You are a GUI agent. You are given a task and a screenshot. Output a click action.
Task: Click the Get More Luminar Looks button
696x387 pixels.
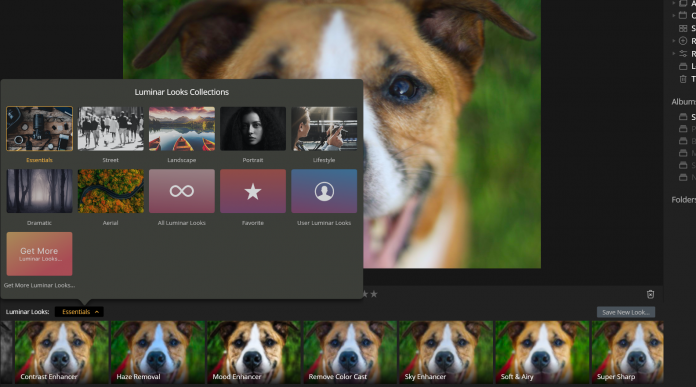coord(40,254)
